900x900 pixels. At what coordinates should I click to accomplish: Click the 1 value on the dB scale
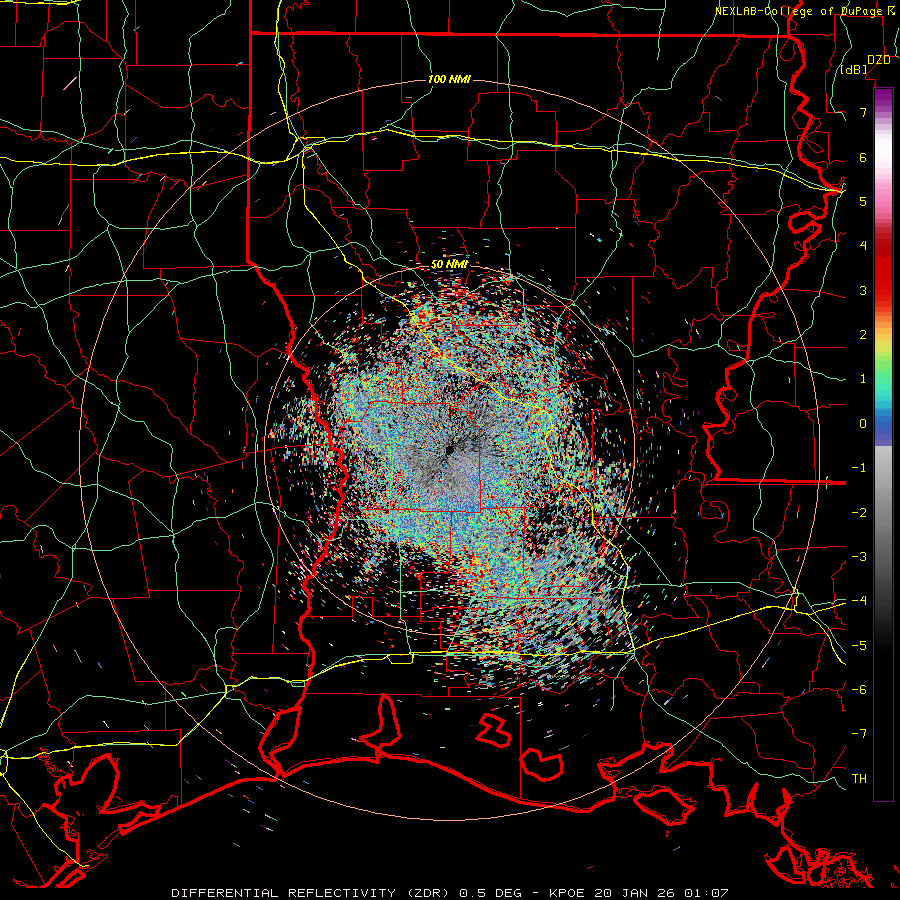pos(863,379)
